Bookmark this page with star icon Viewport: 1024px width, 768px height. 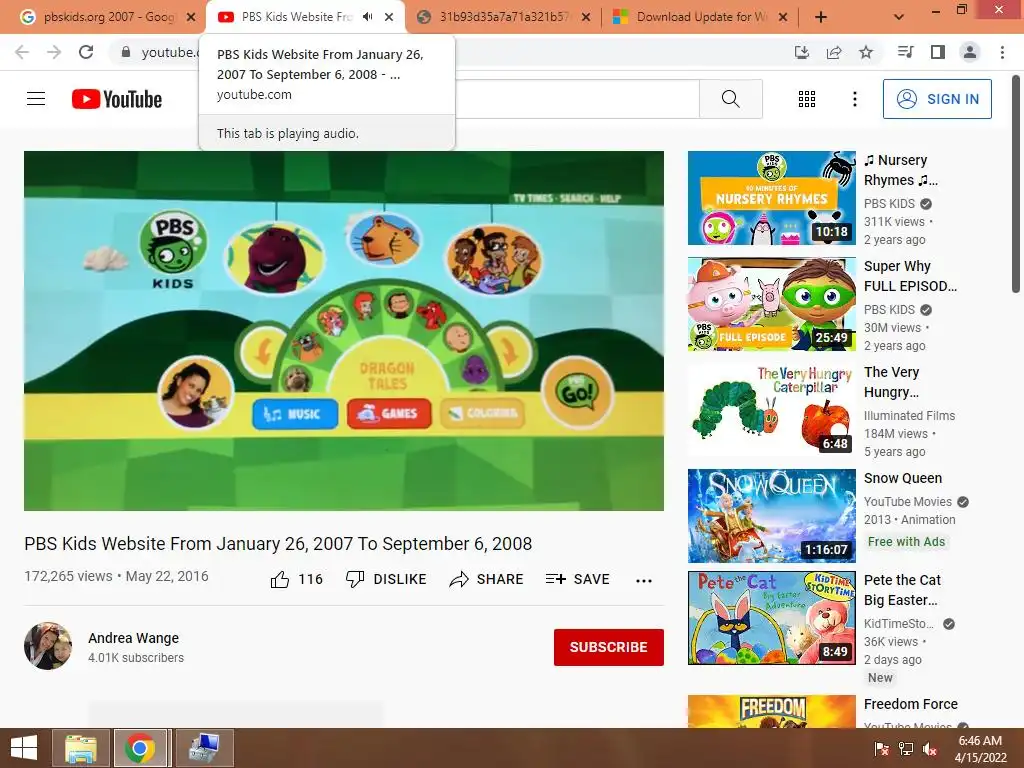tap(866, 52)
